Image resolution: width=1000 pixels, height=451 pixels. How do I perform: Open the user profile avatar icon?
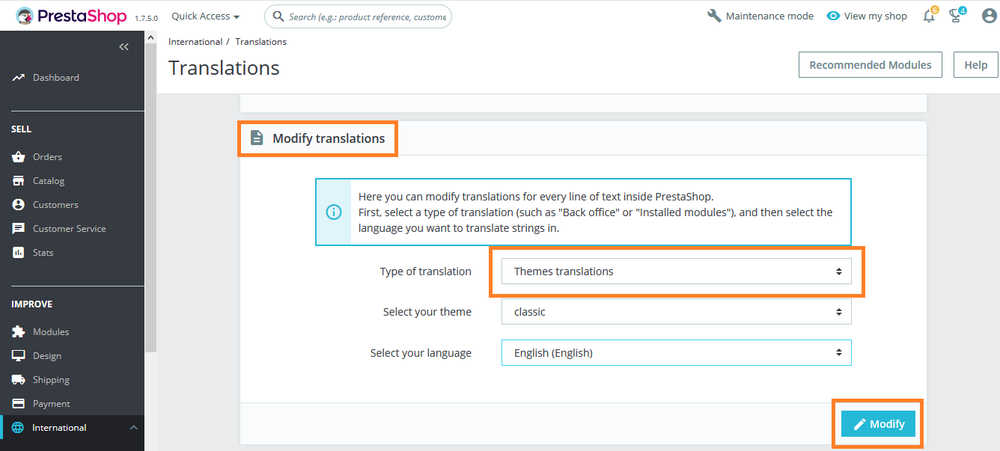click(x=990, y=17)
